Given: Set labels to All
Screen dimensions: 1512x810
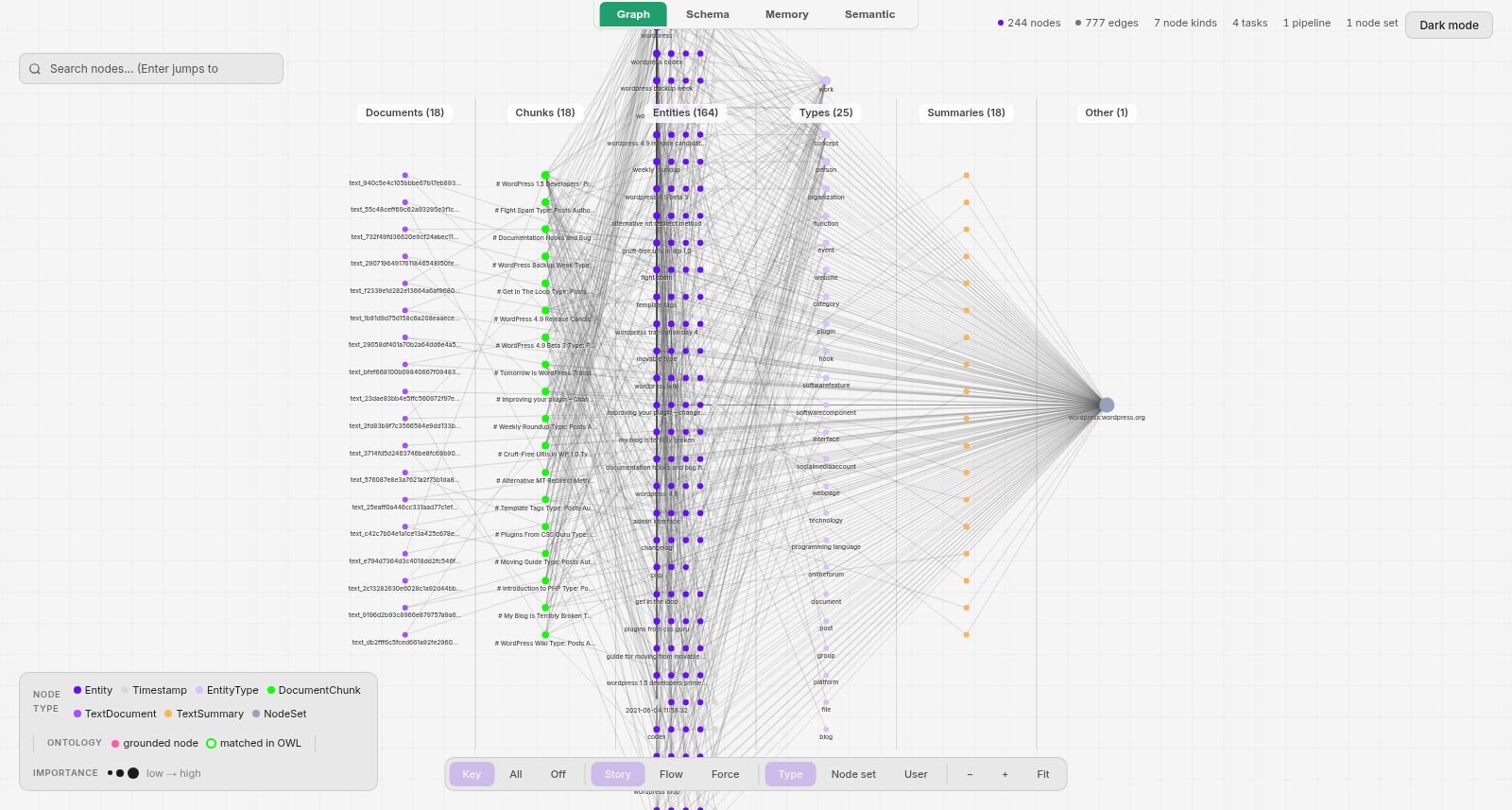Looking at the screenshot, I should click(516, 774).
